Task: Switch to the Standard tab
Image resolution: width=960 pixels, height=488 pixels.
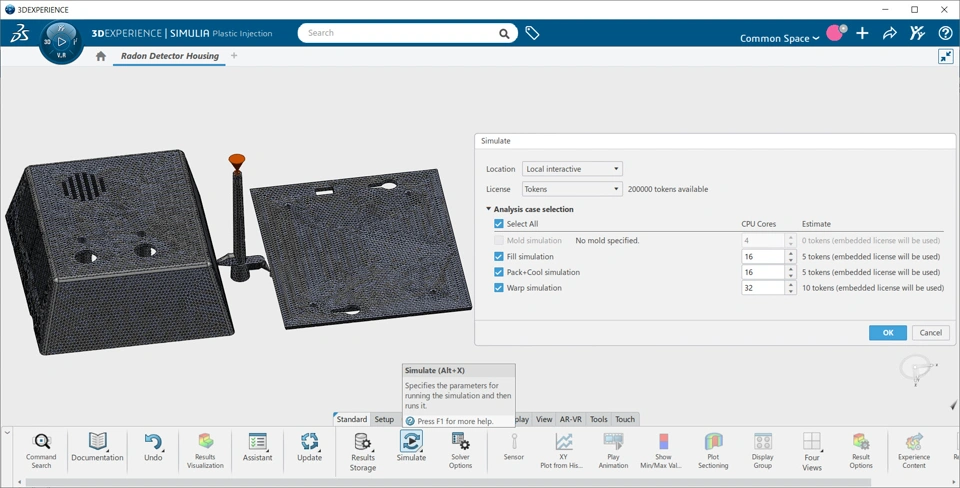Action: coord(351,419)
